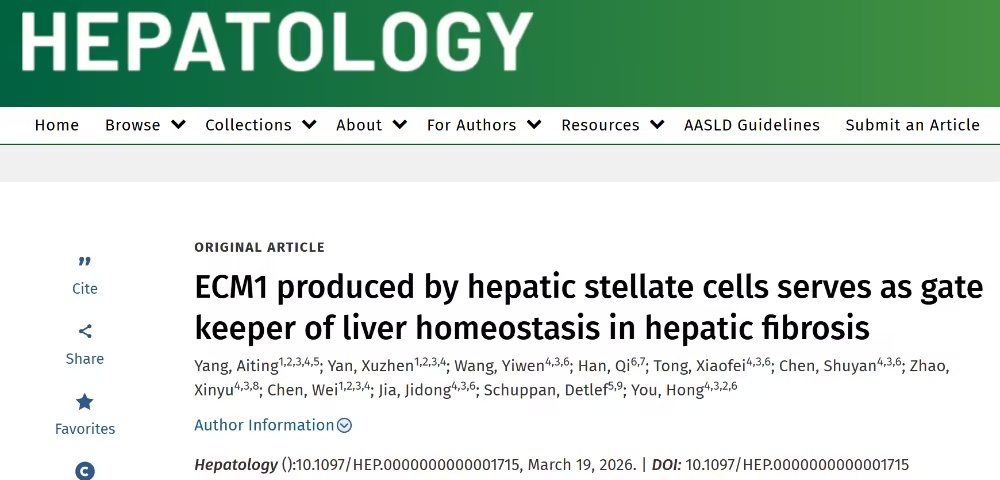Open the Resources dropdown menu

[657, 125]
